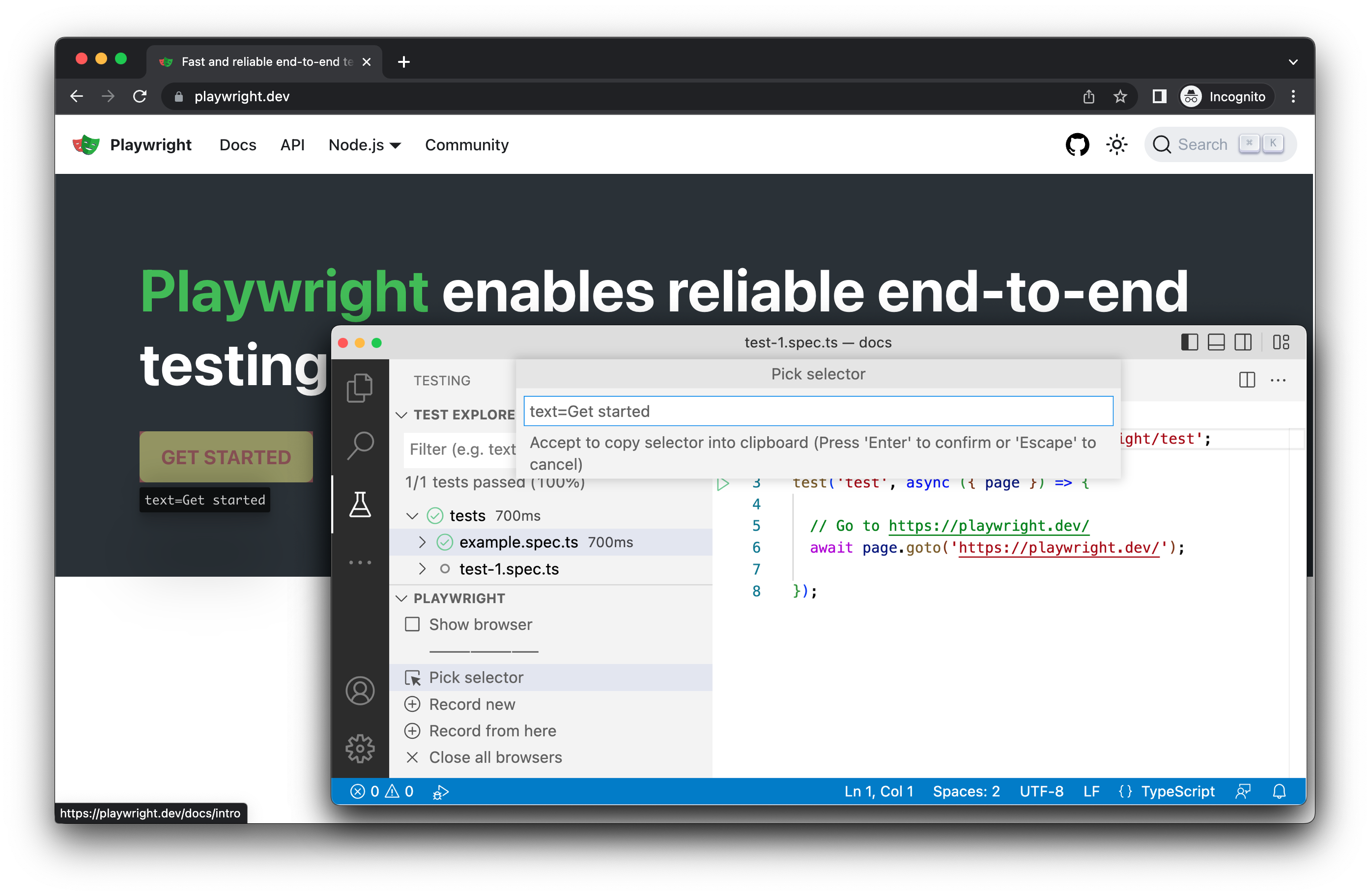Click the Pick selector input field
Screen dimensions: 1370x896
tap(818, 411)
